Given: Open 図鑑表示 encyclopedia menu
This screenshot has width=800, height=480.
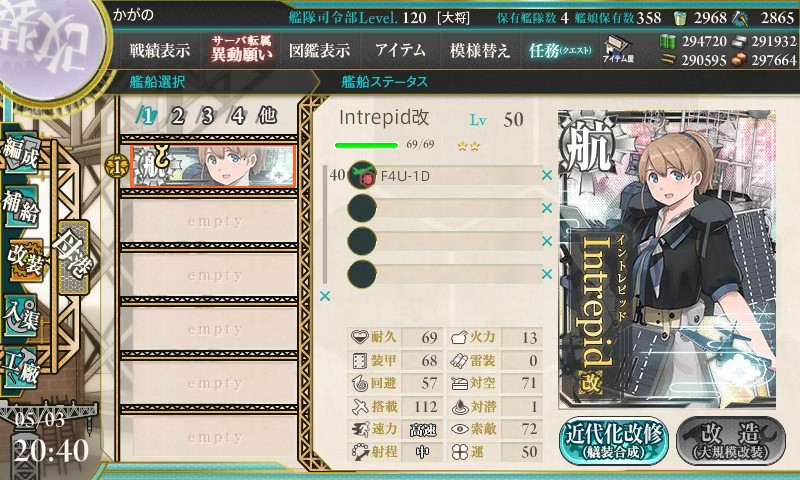Looking at the screenshot, I should [319, 50].
